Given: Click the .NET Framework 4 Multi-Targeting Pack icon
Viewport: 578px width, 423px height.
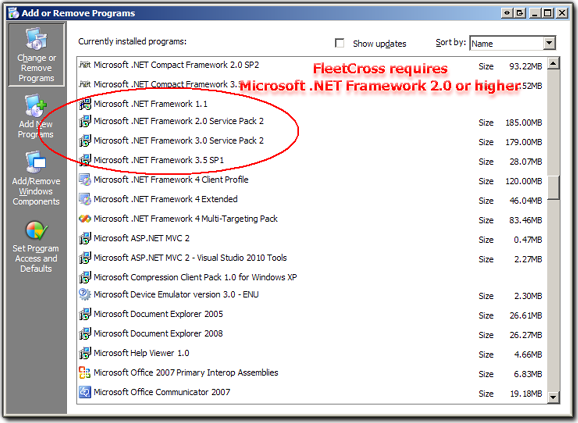Looking at the screenshot, I should coord(85,219).
